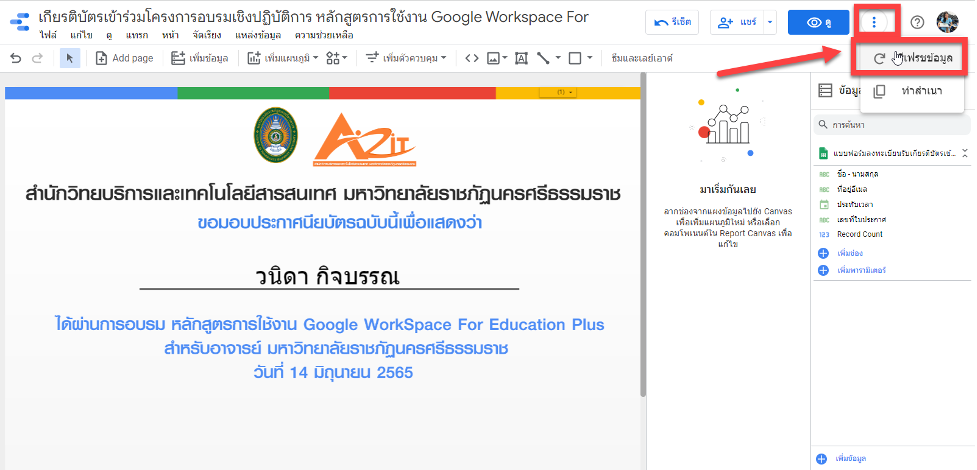Open the image insert dropdown
977x470 pixels.
point(497,58)
